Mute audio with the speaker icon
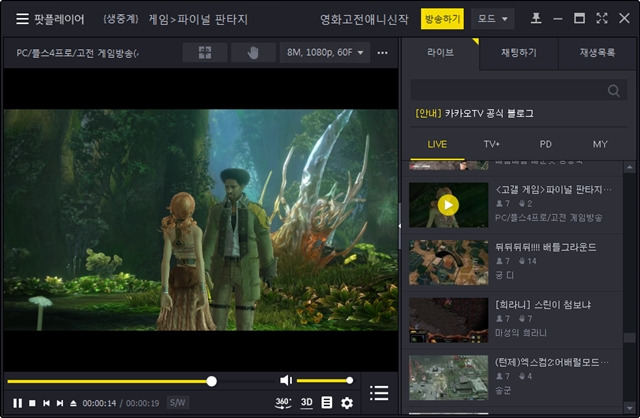 pyautogui.click(x=286, y=380)
